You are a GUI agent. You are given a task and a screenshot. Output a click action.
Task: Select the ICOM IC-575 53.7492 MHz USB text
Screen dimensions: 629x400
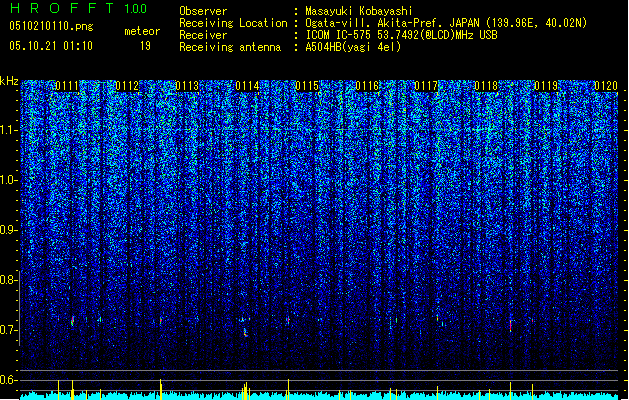point(401,35)
